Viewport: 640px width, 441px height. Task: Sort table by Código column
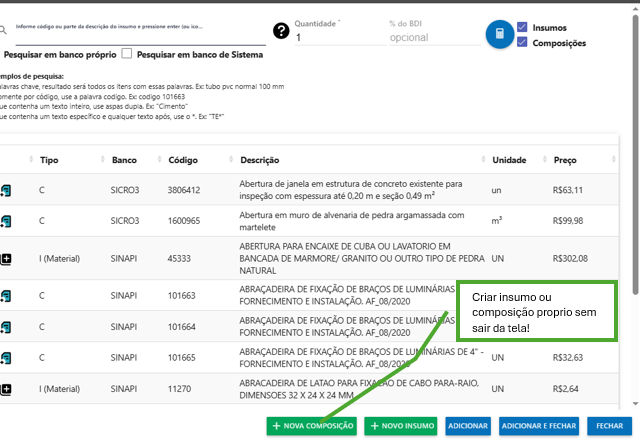pyautogui.click(x=183, y=160)
